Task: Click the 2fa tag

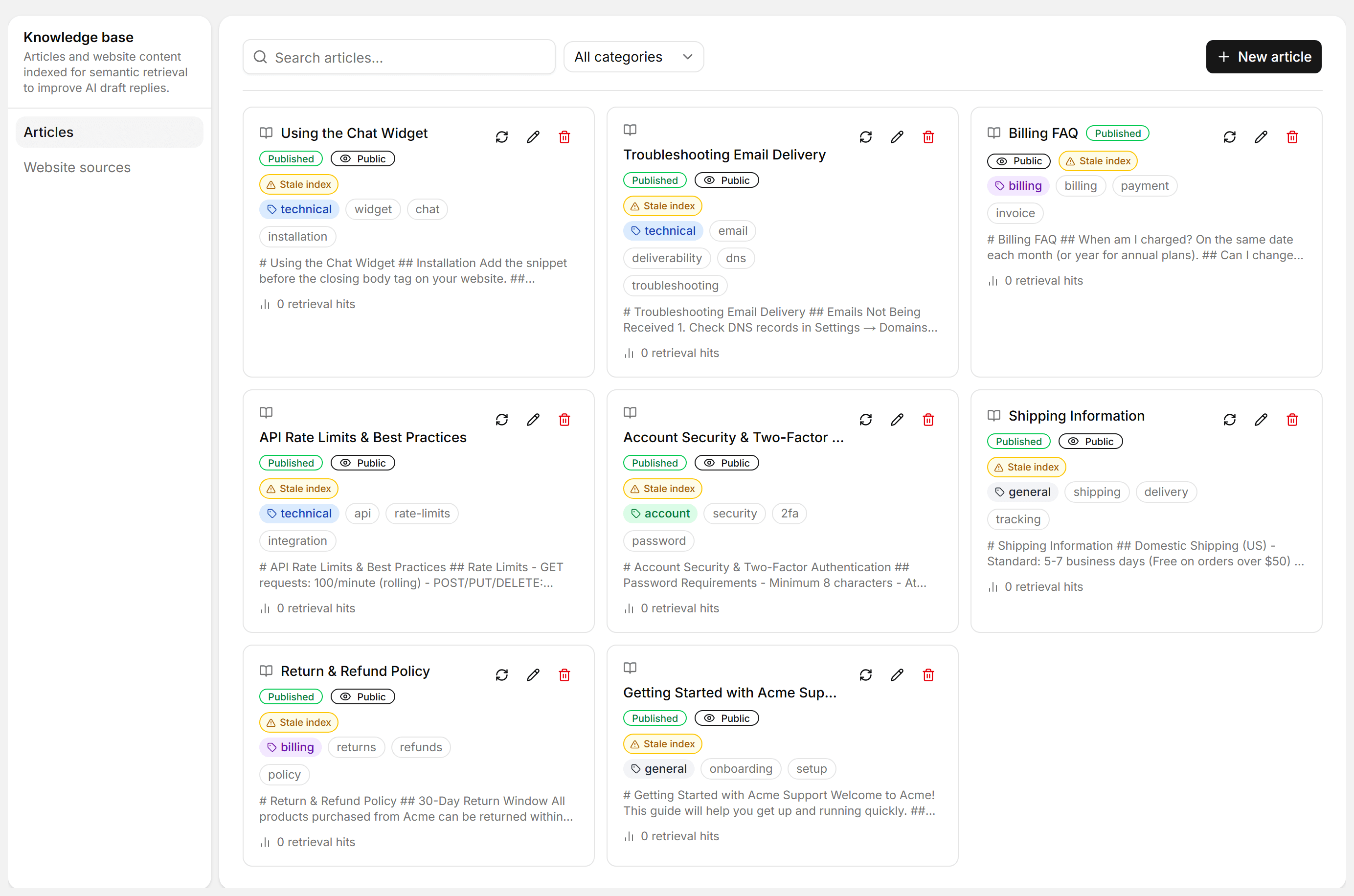Action: [790, 514]
